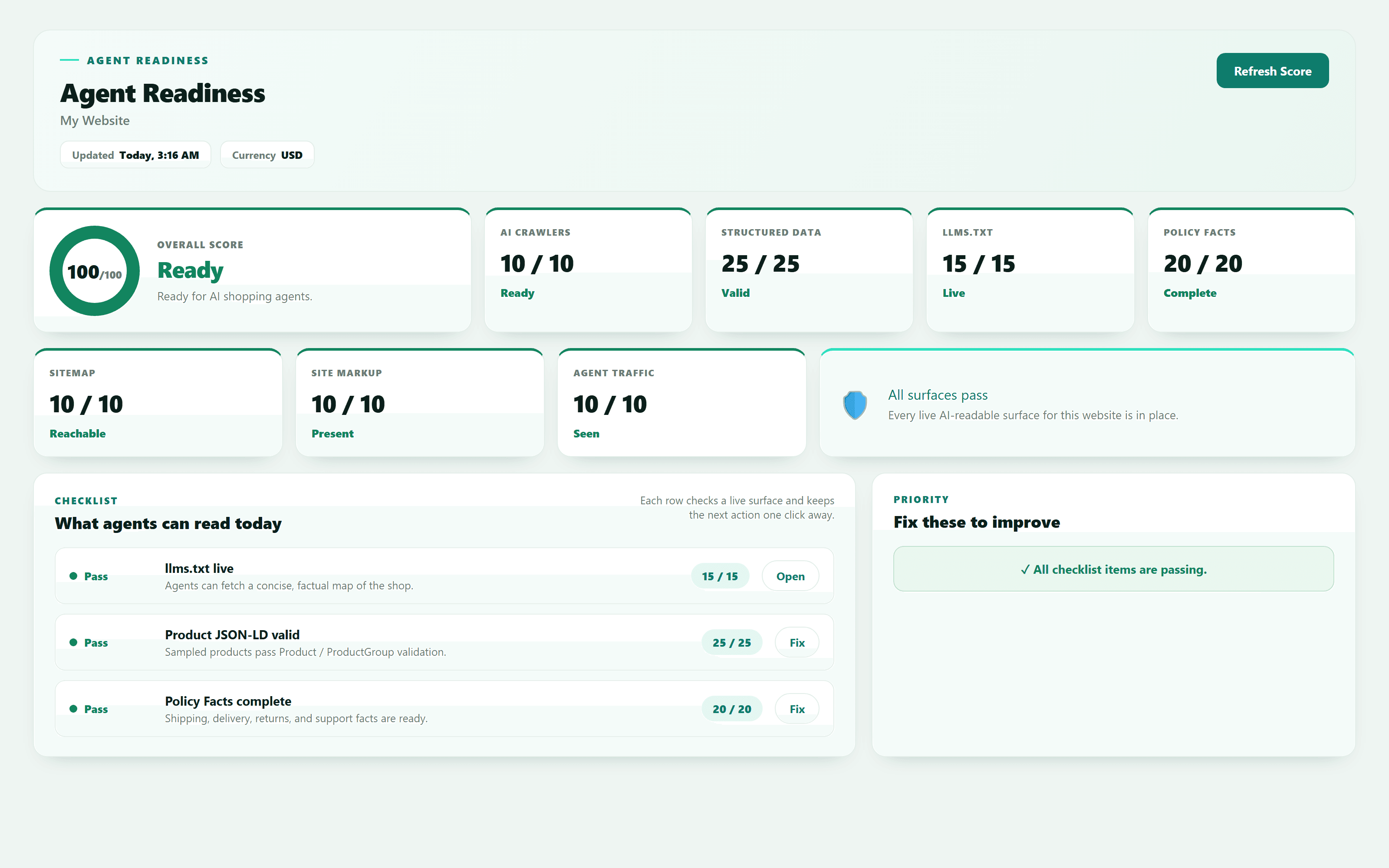The image size is (1389, 868).
Task: Click the 15 / 15 score pill
Action: [720, 576]
